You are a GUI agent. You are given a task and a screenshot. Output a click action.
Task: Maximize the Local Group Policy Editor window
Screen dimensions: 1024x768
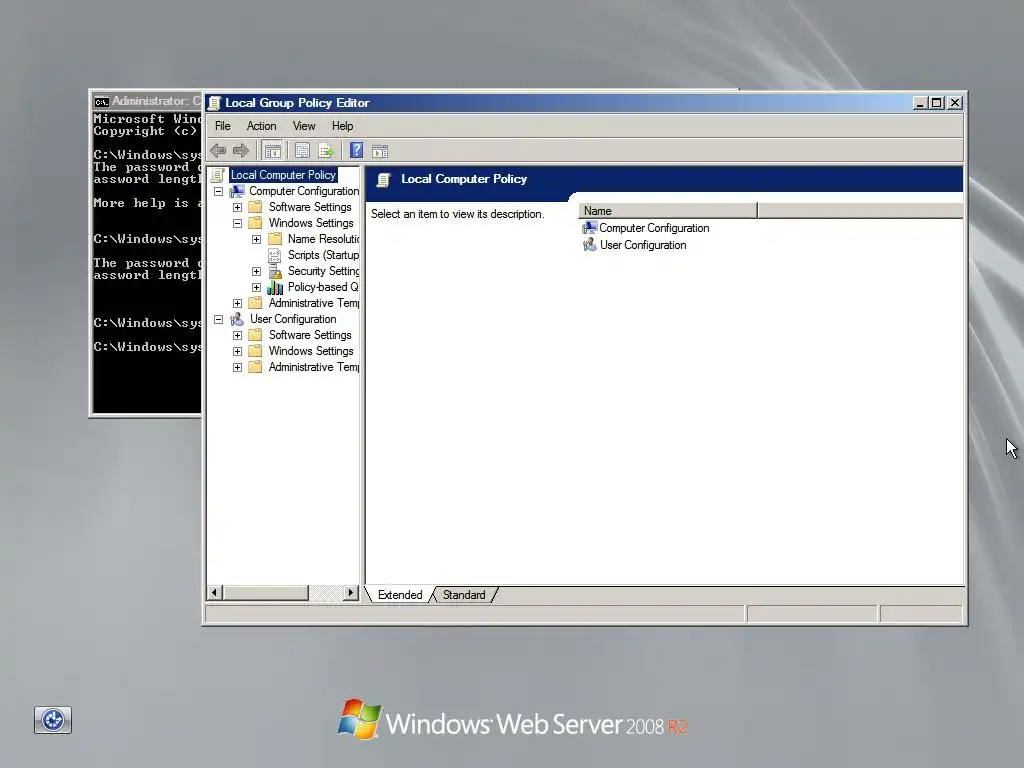[x=936, y=103]
